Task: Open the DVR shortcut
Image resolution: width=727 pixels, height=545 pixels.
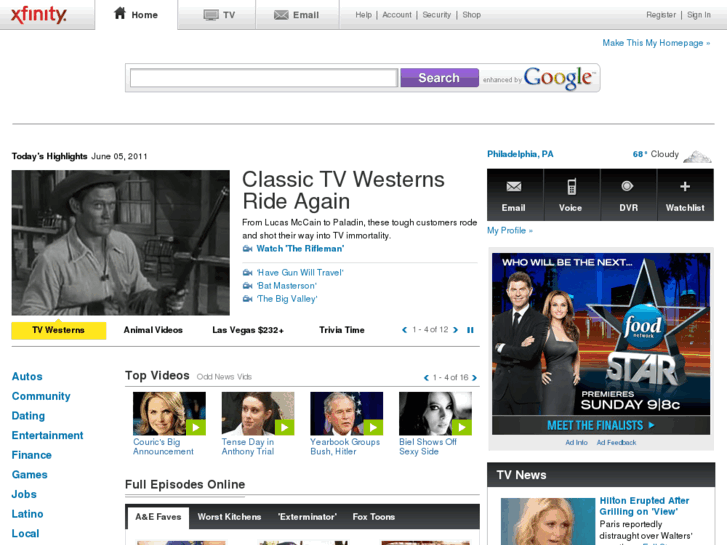Action: click(628, 195)
